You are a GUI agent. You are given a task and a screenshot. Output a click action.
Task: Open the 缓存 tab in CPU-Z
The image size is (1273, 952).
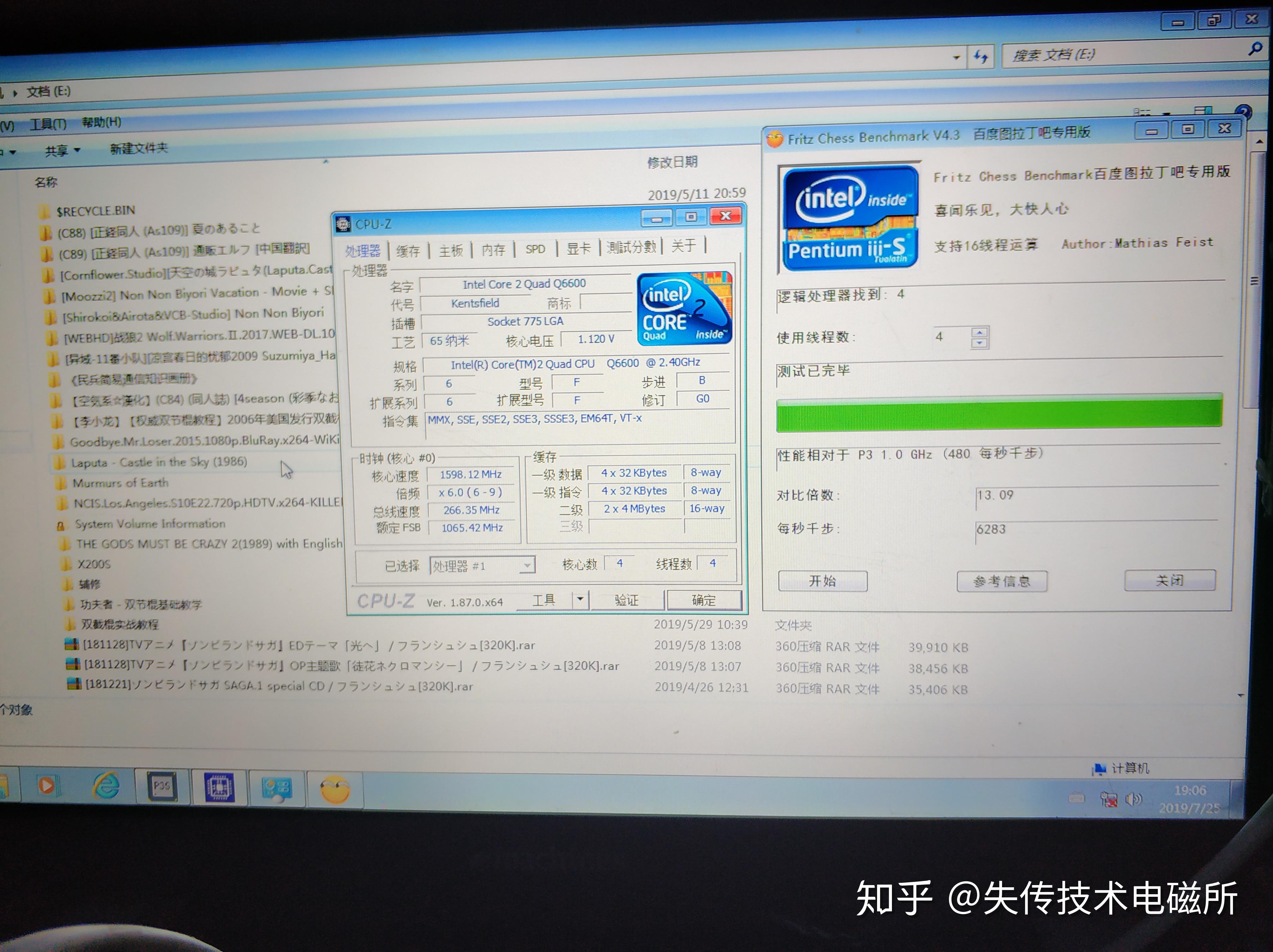pyautogui.click(x=408, y=251)
